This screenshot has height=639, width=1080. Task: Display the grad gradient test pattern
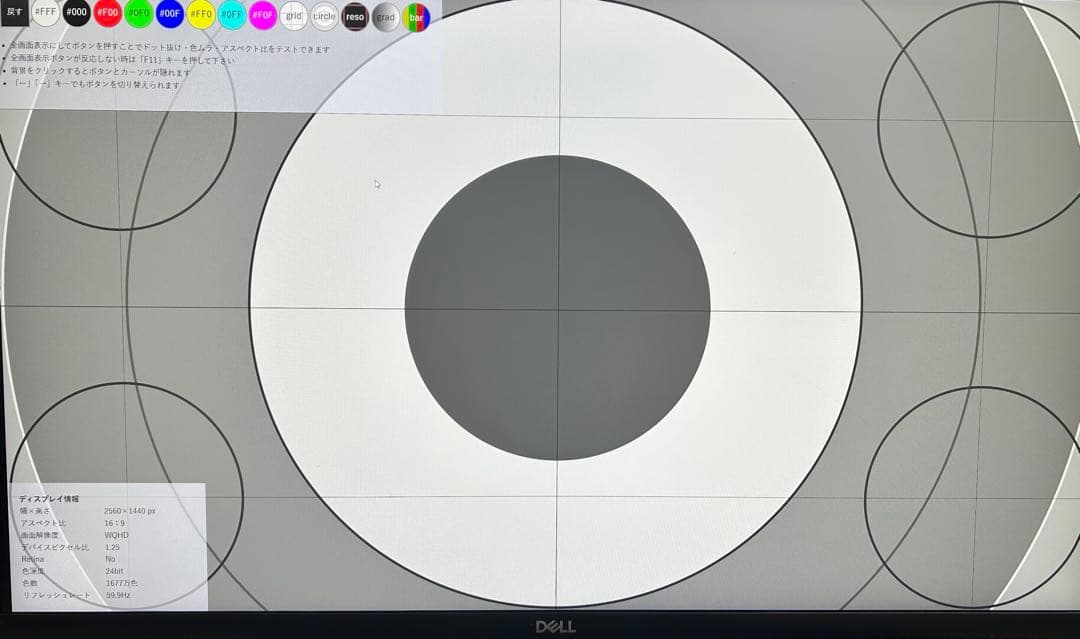[386, 18]
